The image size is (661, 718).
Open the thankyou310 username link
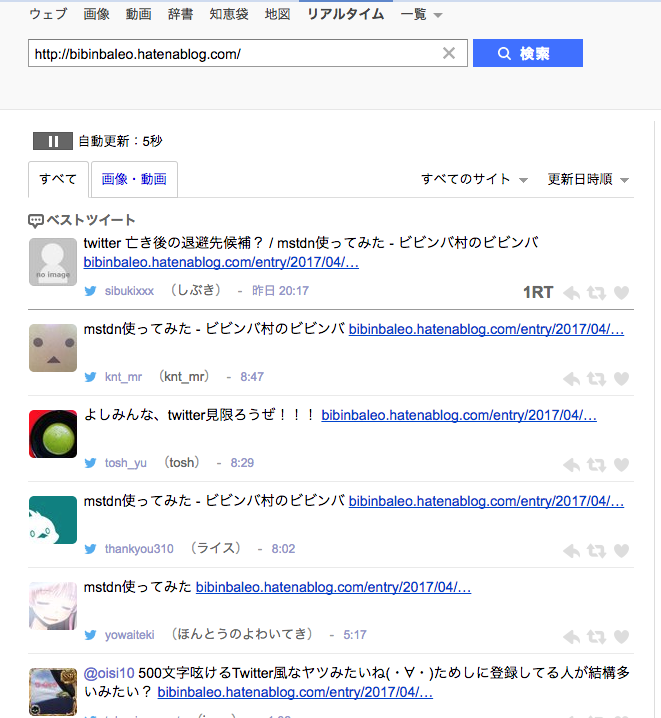pyautogui.click(x=139, y=549)
